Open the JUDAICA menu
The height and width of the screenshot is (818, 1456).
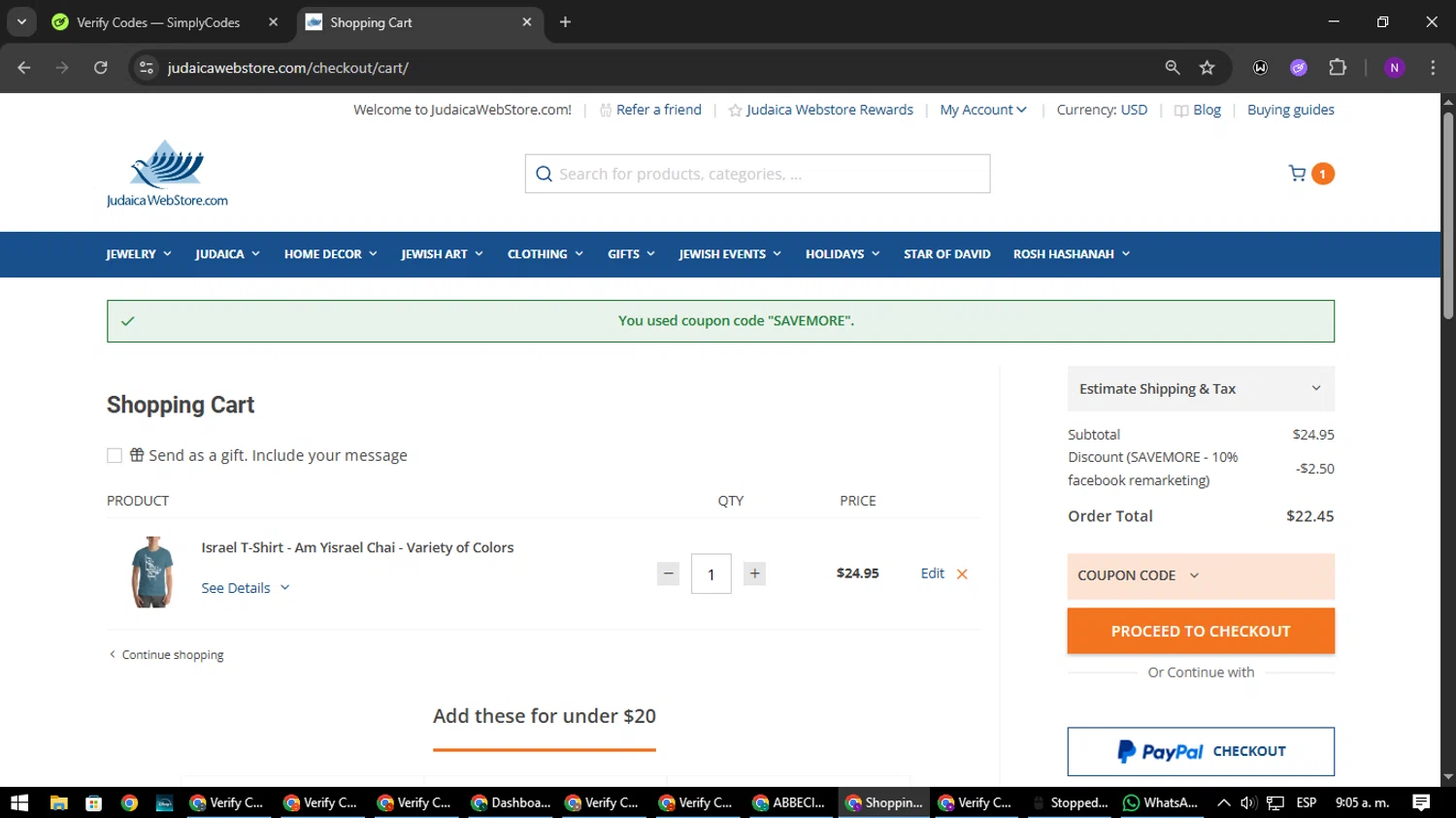(x=227, y=254)
